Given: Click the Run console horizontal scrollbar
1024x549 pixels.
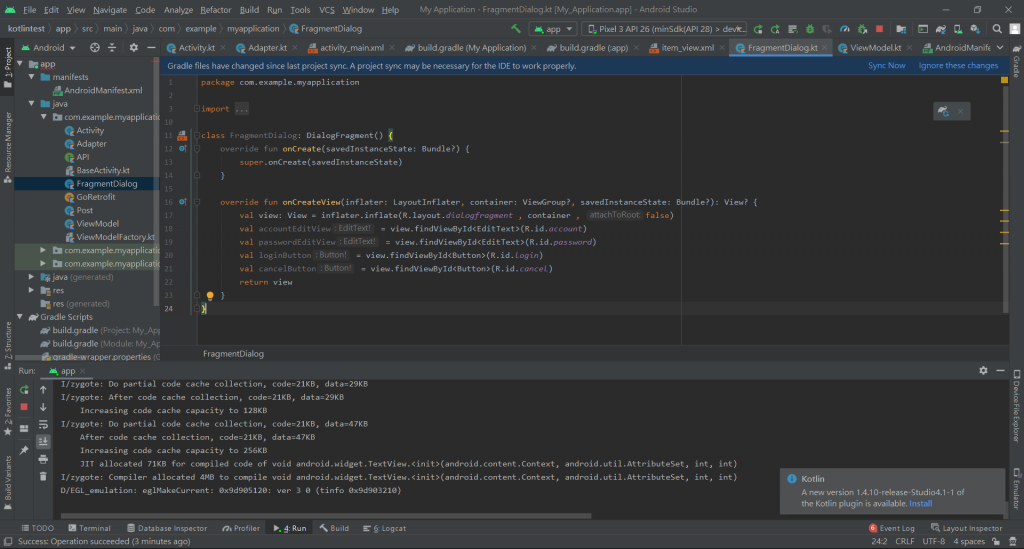Looking at the screenshot, I should pyautogui.click(x=326, y=516).
